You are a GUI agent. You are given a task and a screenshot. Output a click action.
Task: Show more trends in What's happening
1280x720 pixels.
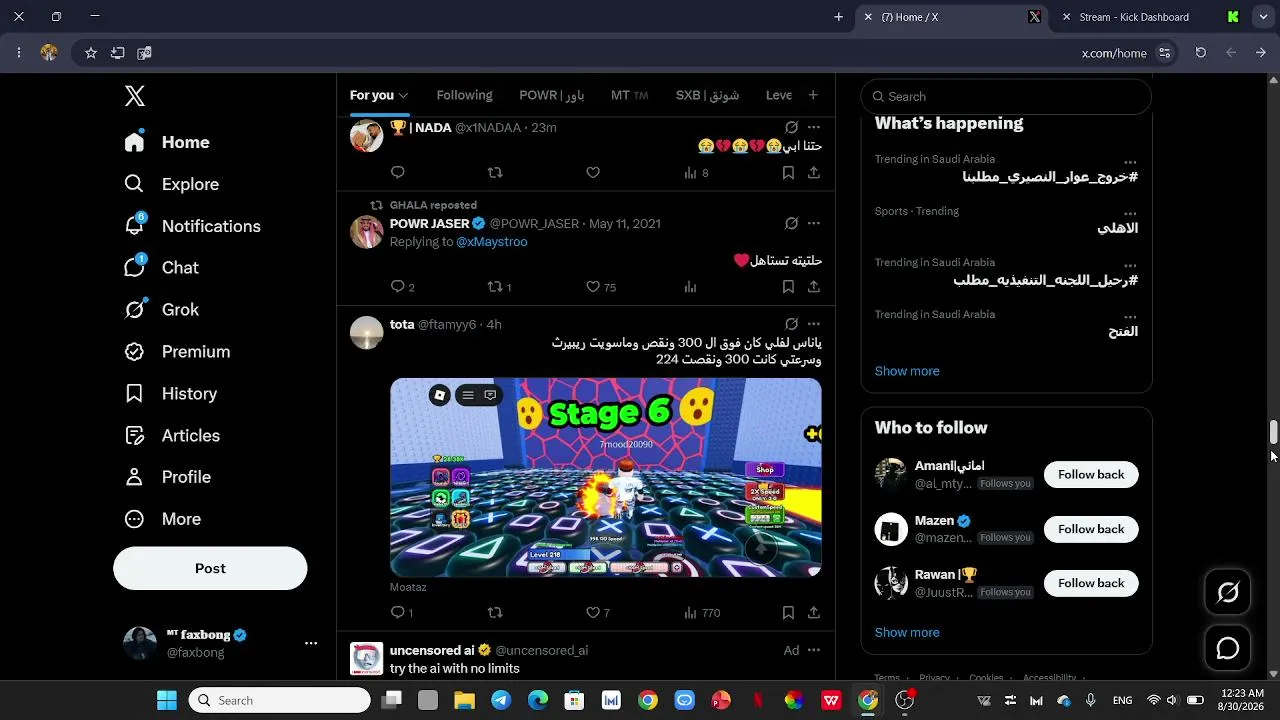coord(907,371)
